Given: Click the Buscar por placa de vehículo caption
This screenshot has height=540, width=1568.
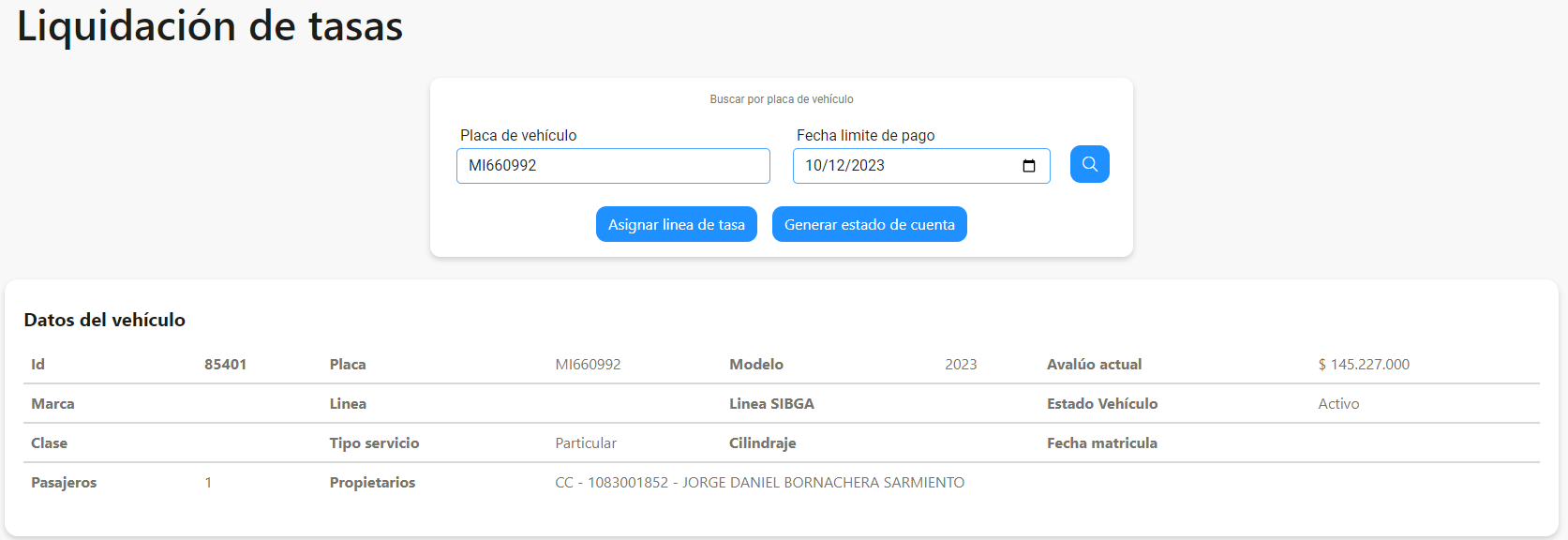Looking at the screenshot, I should coord(782,99).
